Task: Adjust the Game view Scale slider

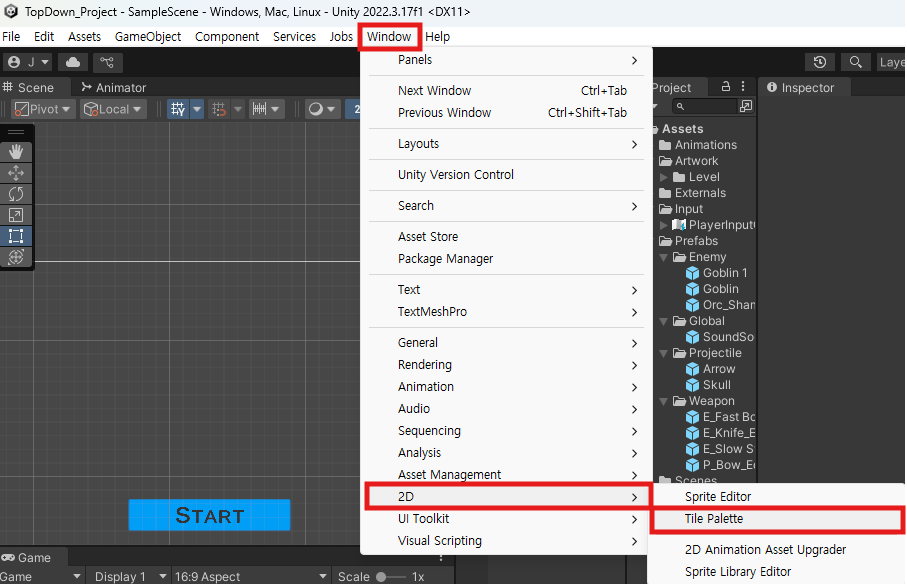Action: (x=390, y=576)
